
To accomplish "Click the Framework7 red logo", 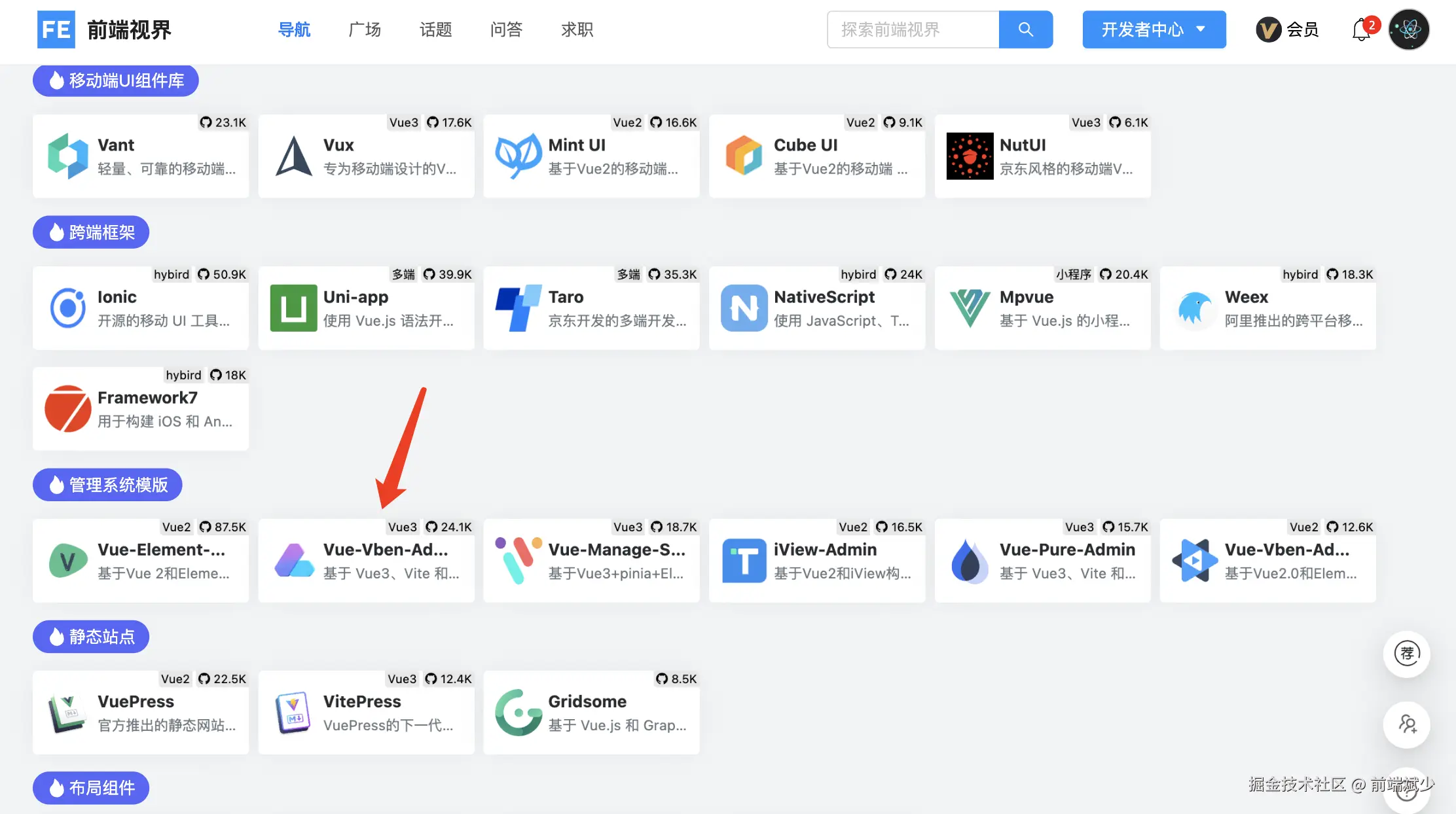I will (67, 408).
